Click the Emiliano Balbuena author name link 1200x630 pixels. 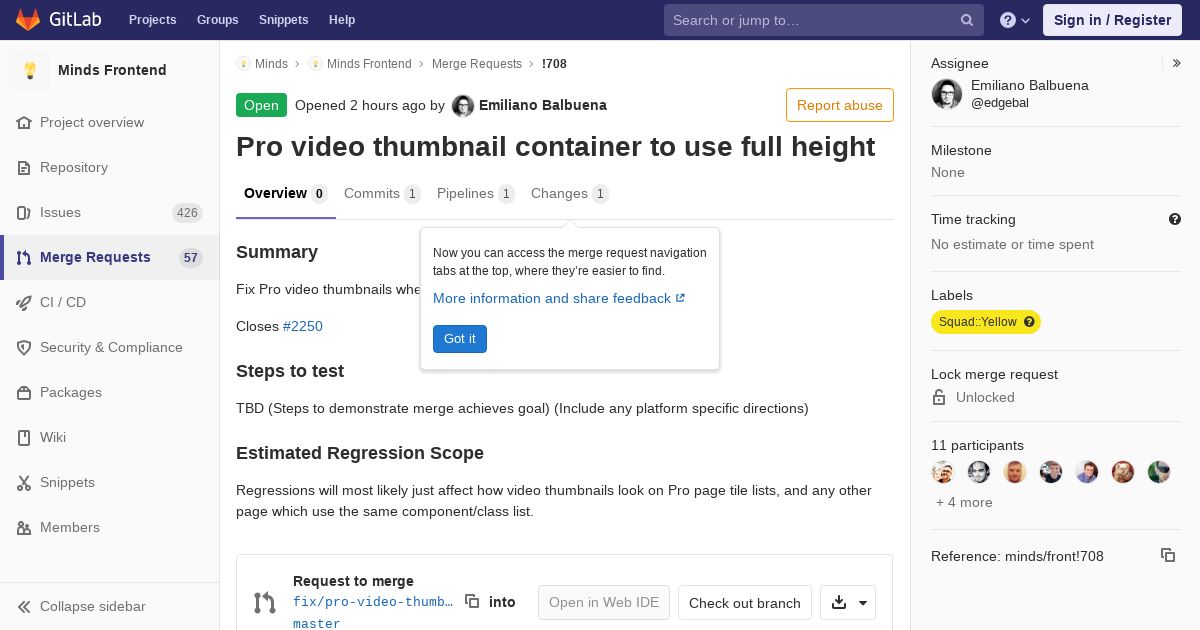coord(543,105)
